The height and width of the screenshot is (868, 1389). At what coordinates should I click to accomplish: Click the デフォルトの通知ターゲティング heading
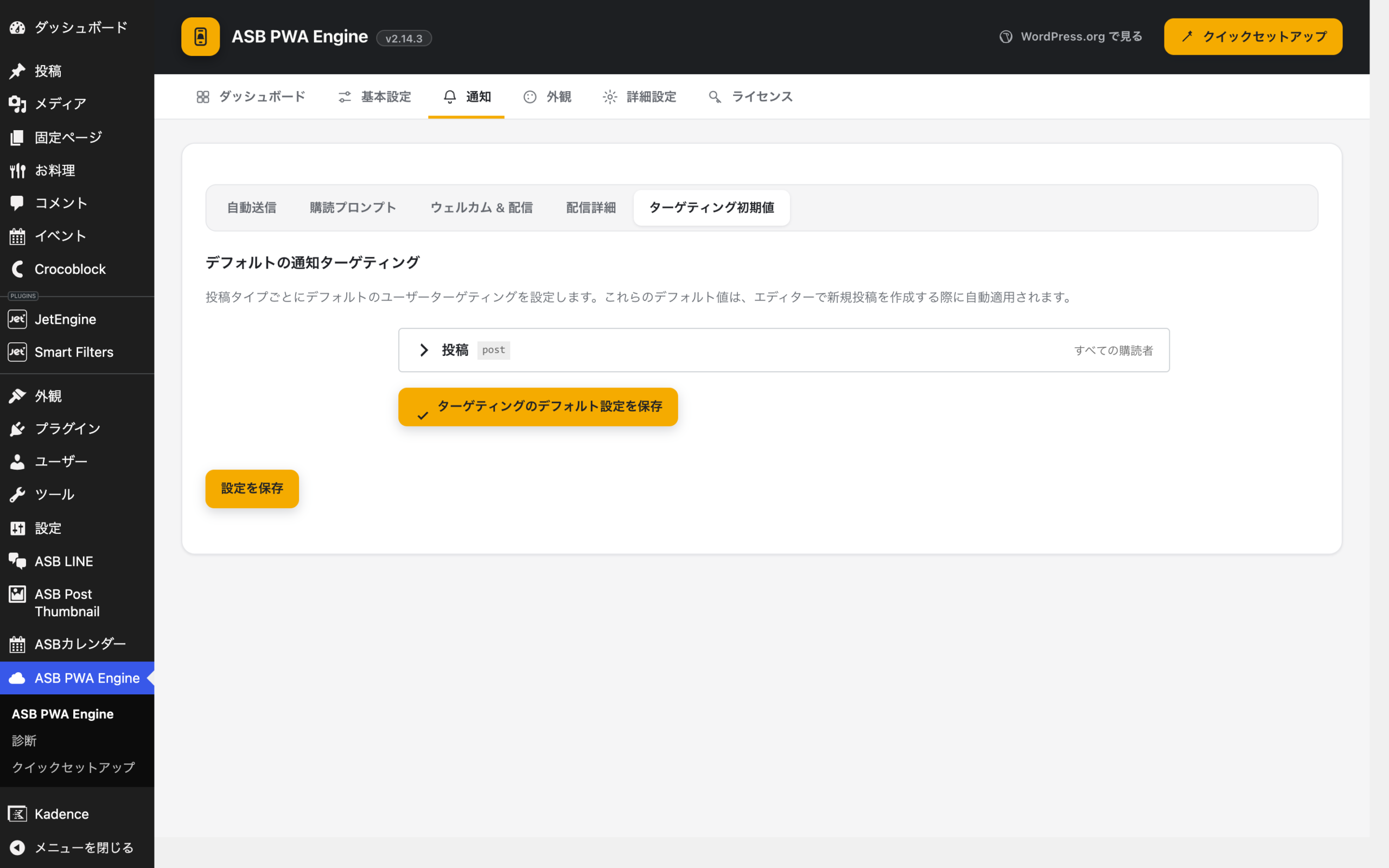pos(313,263)
